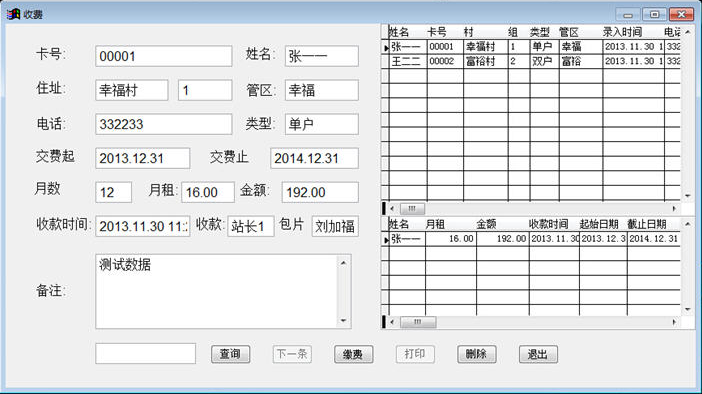
Task: Click the up arrow of 备注 scrollbar
Action: (x=343, y=263)
